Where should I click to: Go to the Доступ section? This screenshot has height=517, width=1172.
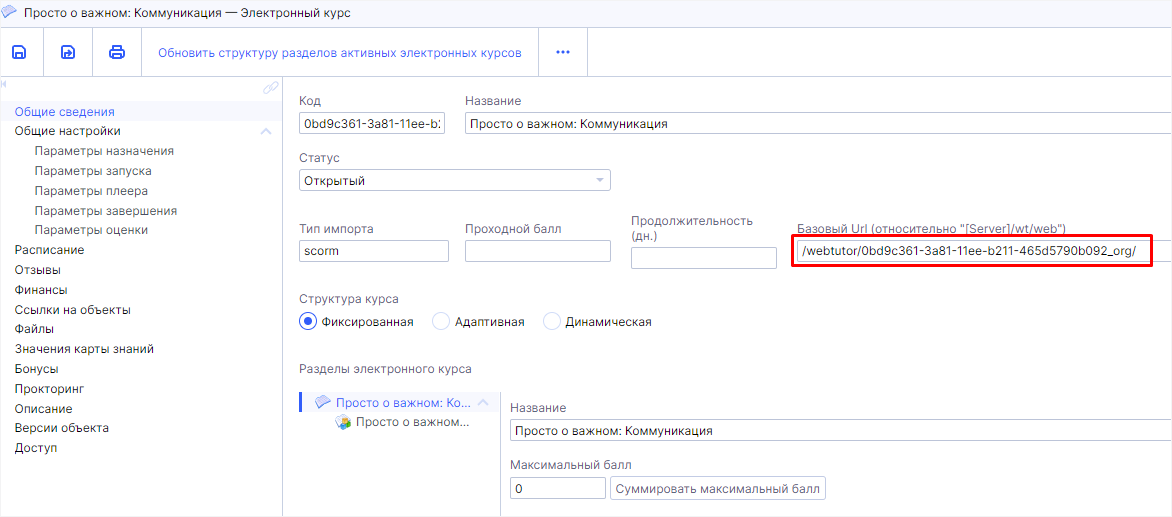pos(36,448)
